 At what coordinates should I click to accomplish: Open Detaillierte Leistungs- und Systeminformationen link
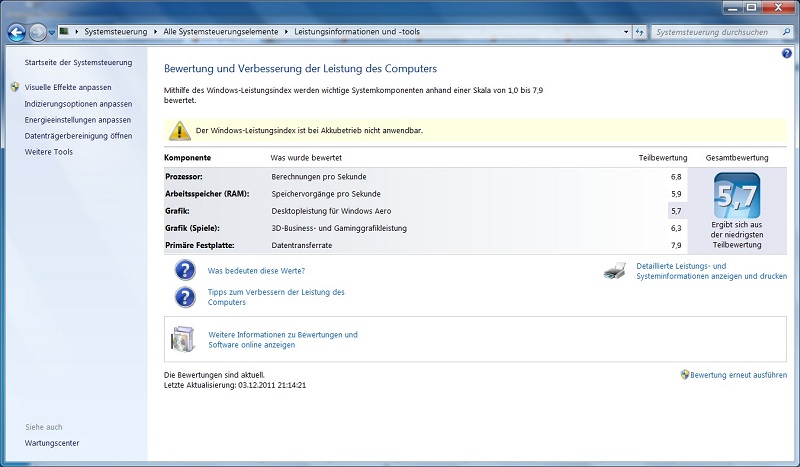click(x=711, y=271)
